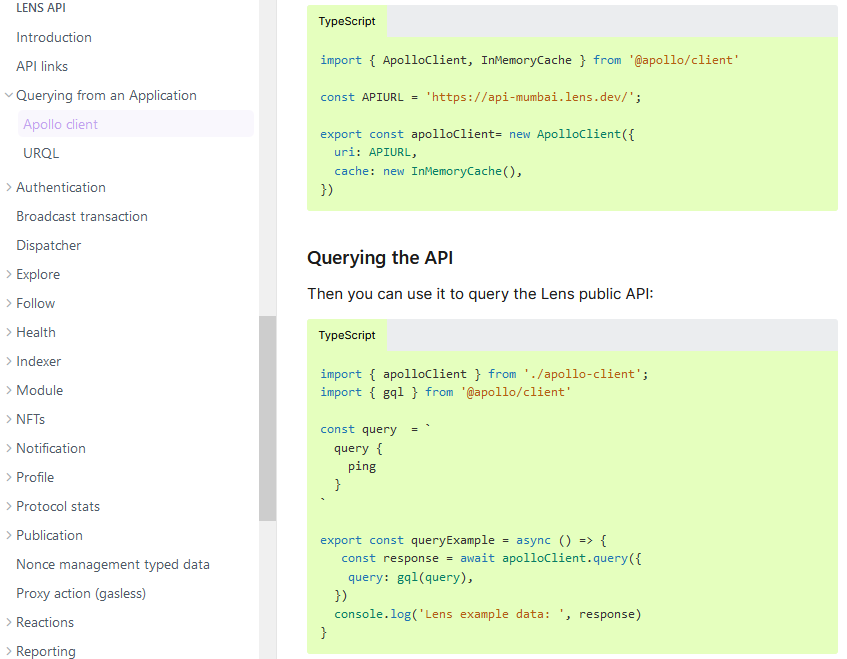Expand the Publication sidebar section
Viewport: 847px width, 659px height.
[x=9, y=535]
